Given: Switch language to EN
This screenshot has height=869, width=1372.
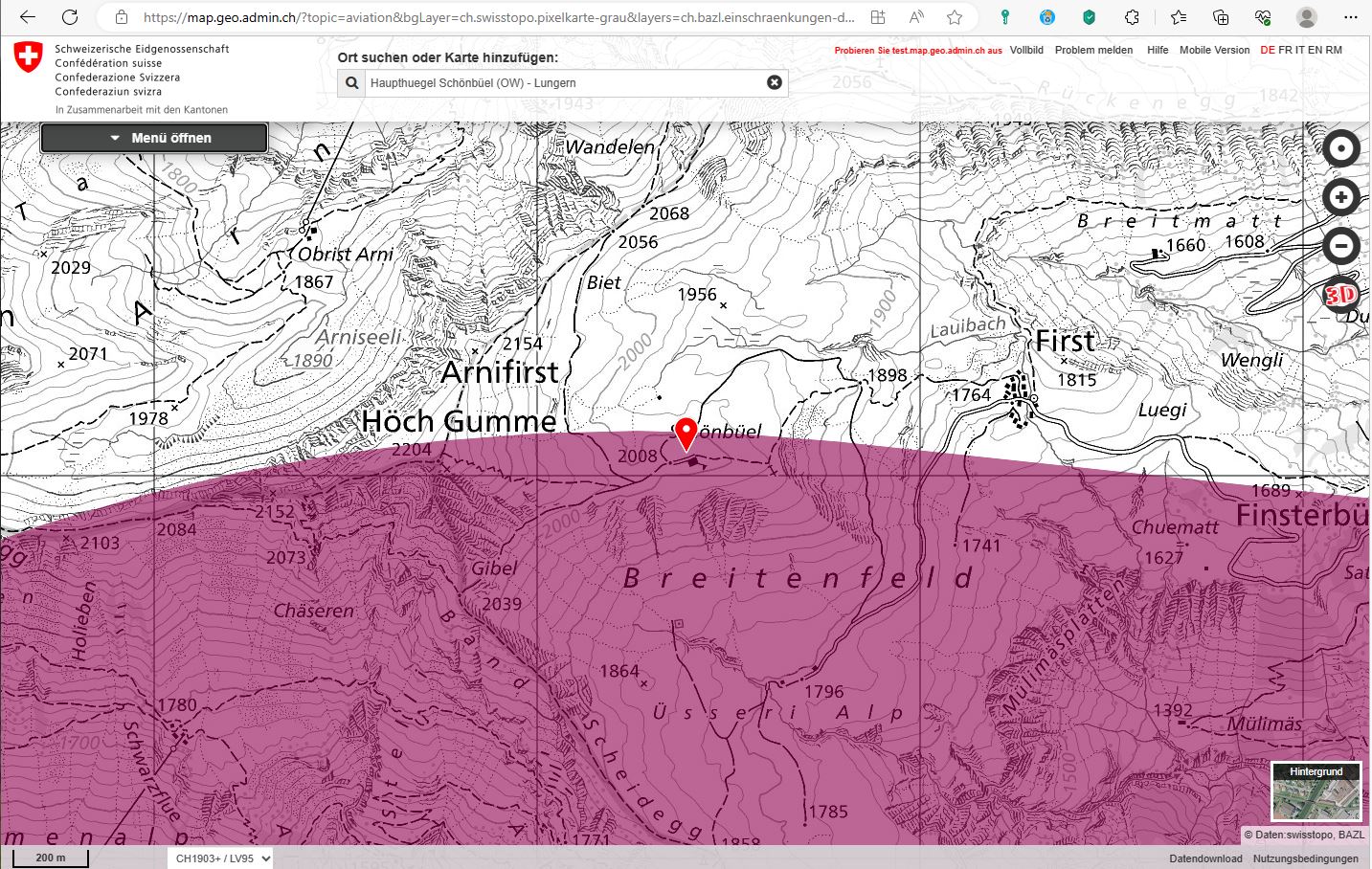Looking at the screenshot, I should pyautogui.click(x=1316, y=50).
